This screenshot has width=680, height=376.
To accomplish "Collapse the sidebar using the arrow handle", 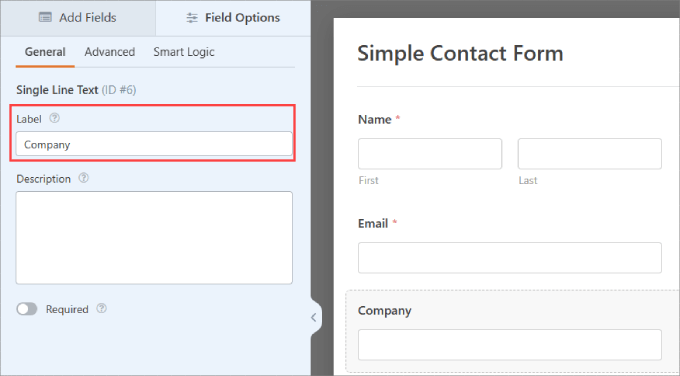I will pos(314,317).
